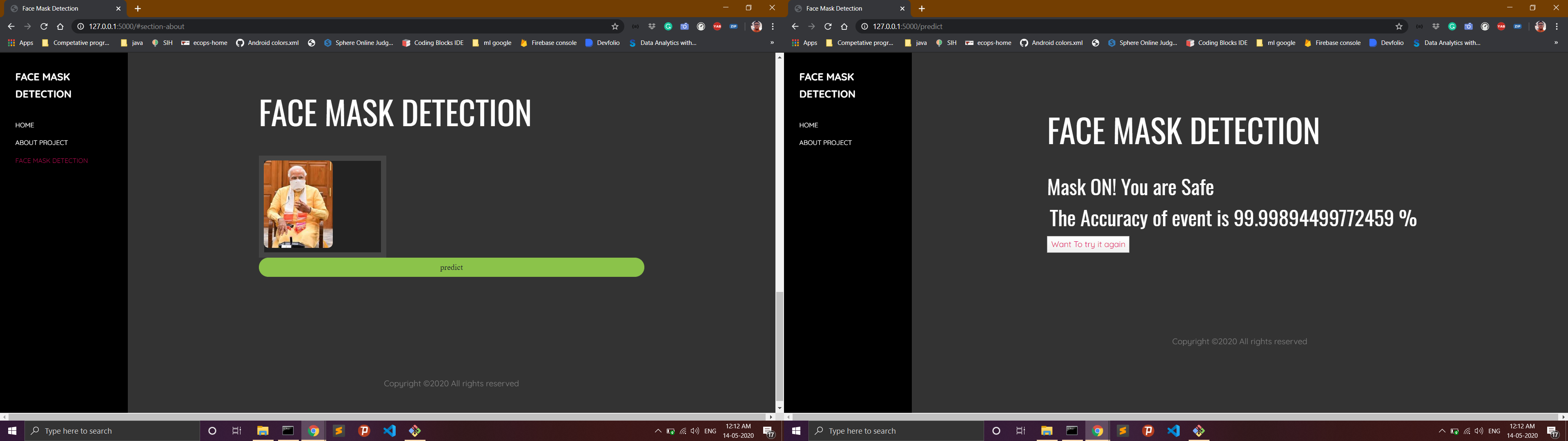The width and height of the screenshot is (1568, 441).
Task: Expand the bookmarks overflow chevron in left window
Action: pos(772,42)
